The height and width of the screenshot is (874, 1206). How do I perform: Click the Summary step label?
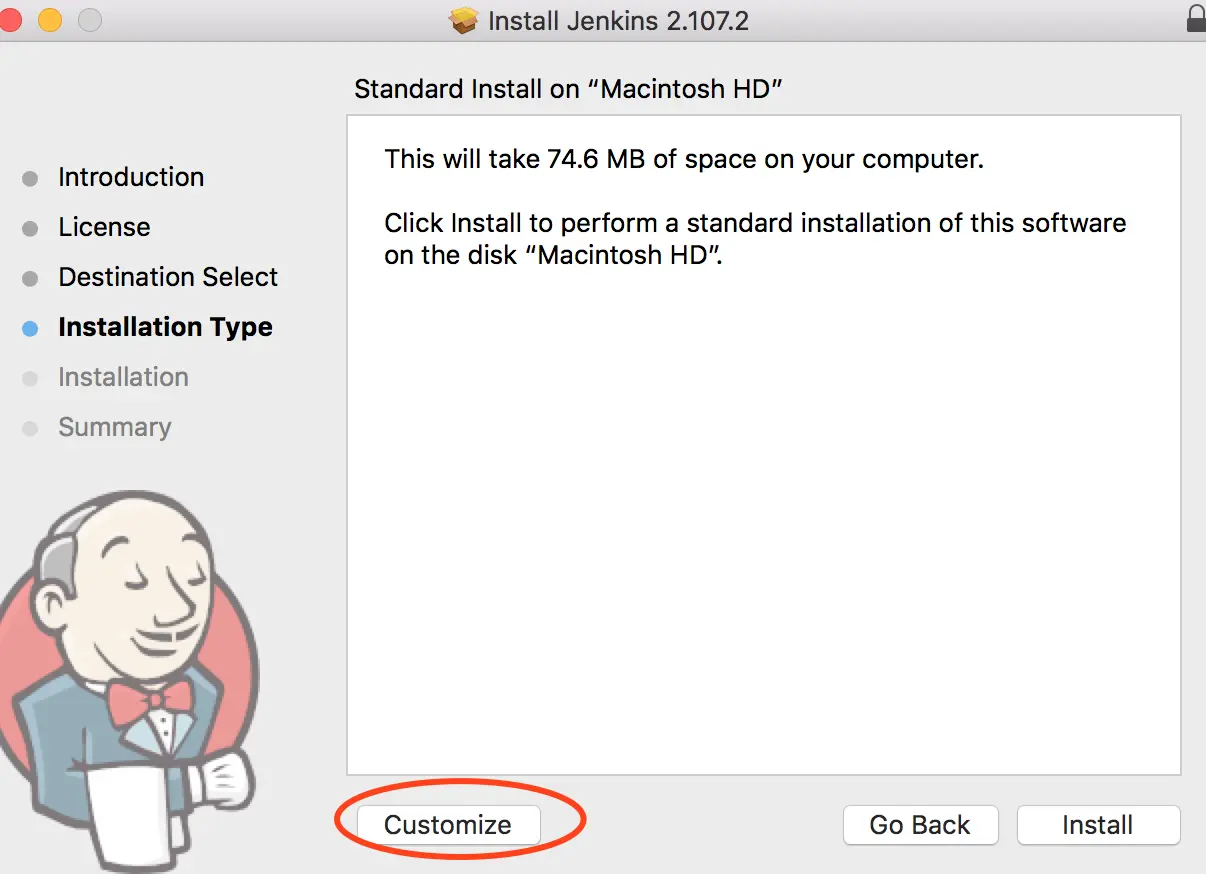coord(114,427)
